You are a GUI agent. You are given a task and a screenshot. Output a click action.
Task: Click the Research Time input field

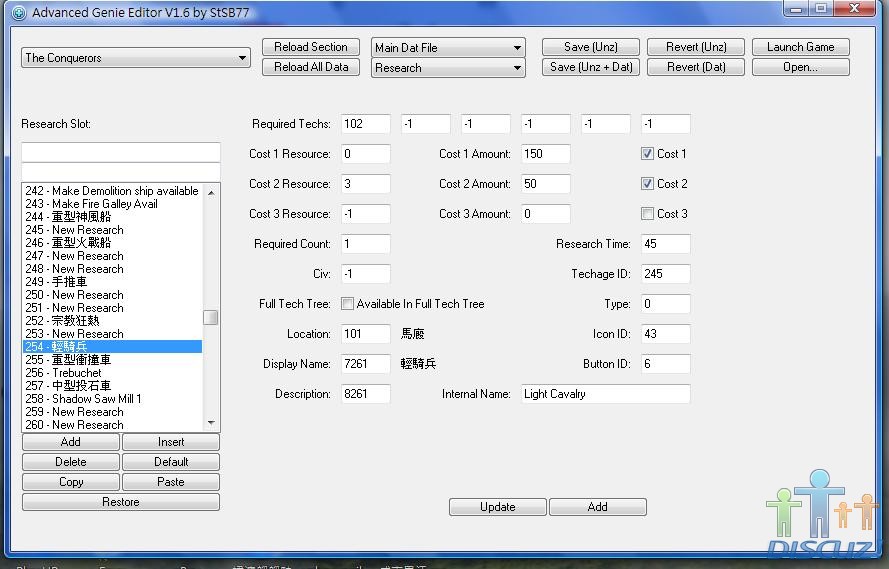(665, 244)
